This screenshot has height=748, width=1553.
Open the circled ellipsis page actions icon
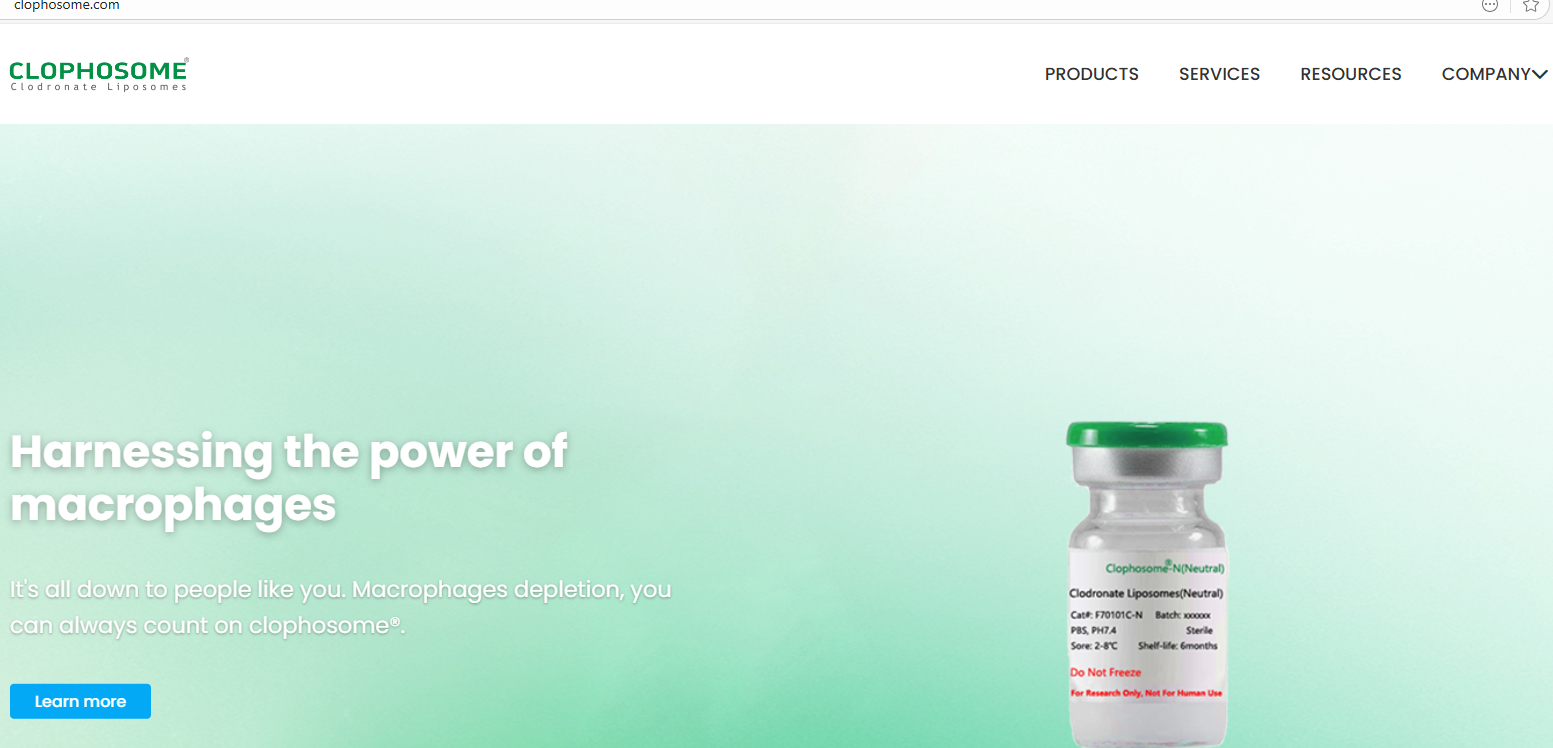1489,5
